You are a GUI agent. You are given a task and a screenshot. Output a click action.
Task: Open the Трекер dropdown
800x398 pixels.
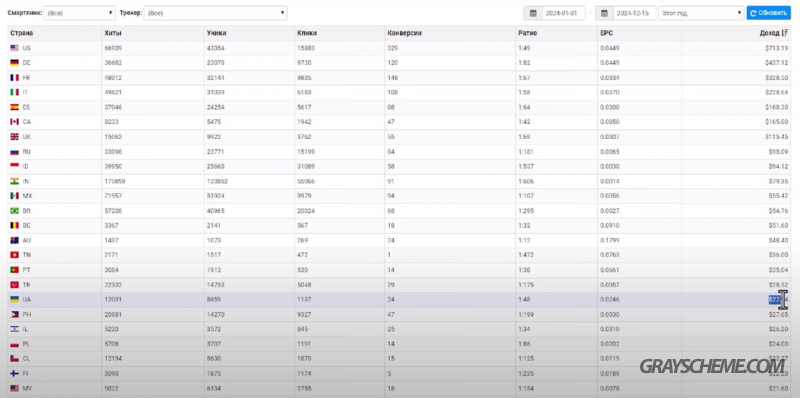(x=215, y=13)
